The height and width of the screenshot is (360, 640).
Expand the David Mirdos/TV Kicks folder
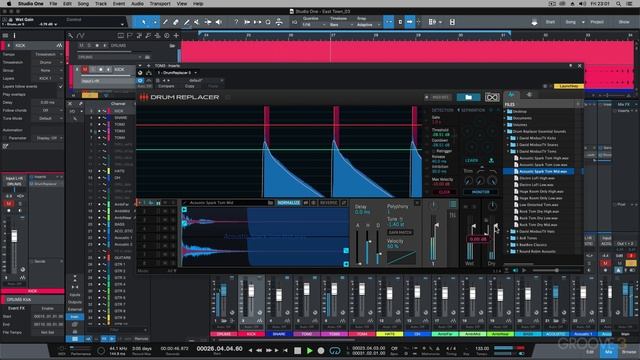pos(509,138)
